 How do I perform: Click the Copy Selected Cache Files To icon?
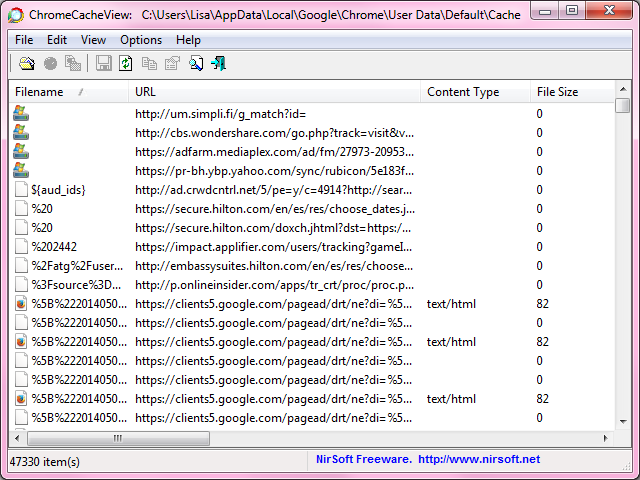(73, 64)
